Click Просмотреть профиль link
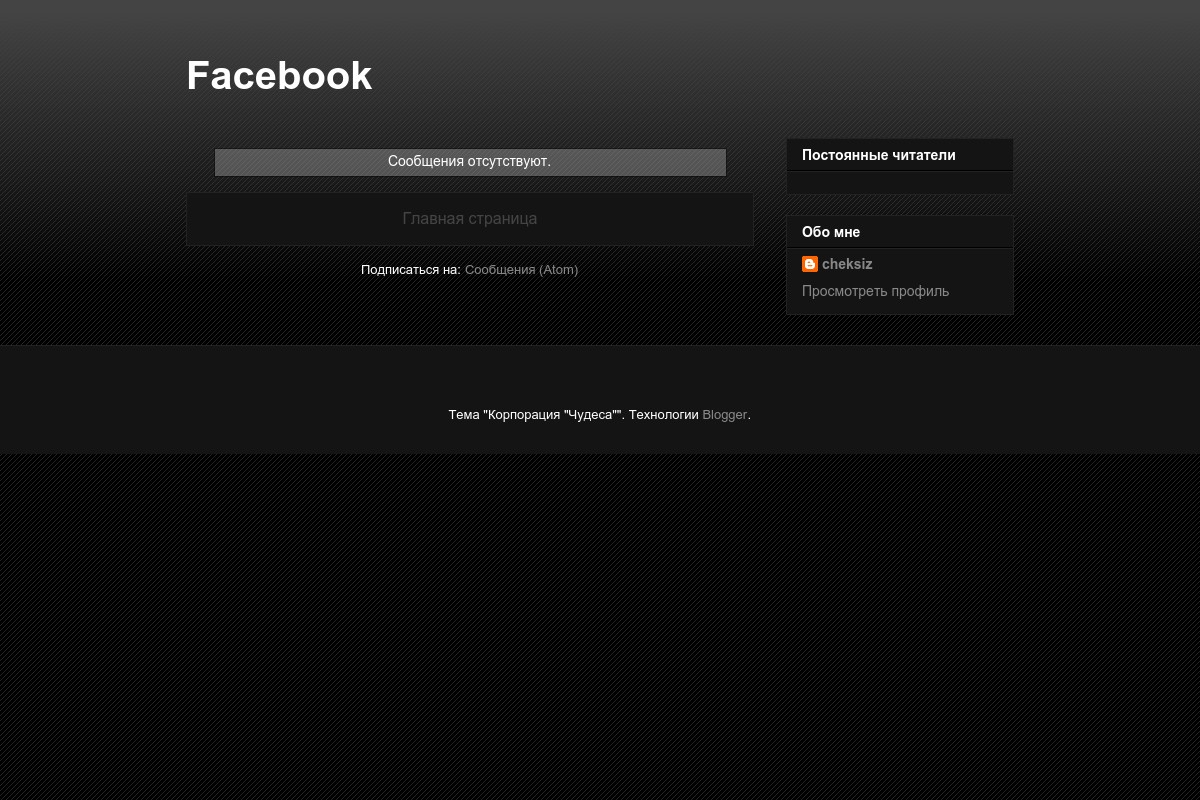The image size is (1200, 800). (875, 291)
